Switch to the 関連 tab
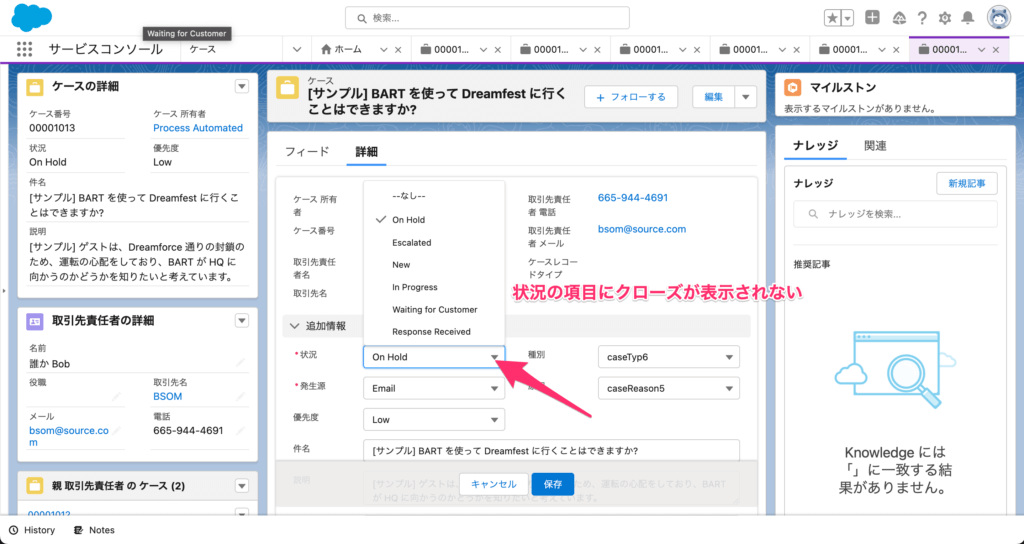 coord(875,146)
